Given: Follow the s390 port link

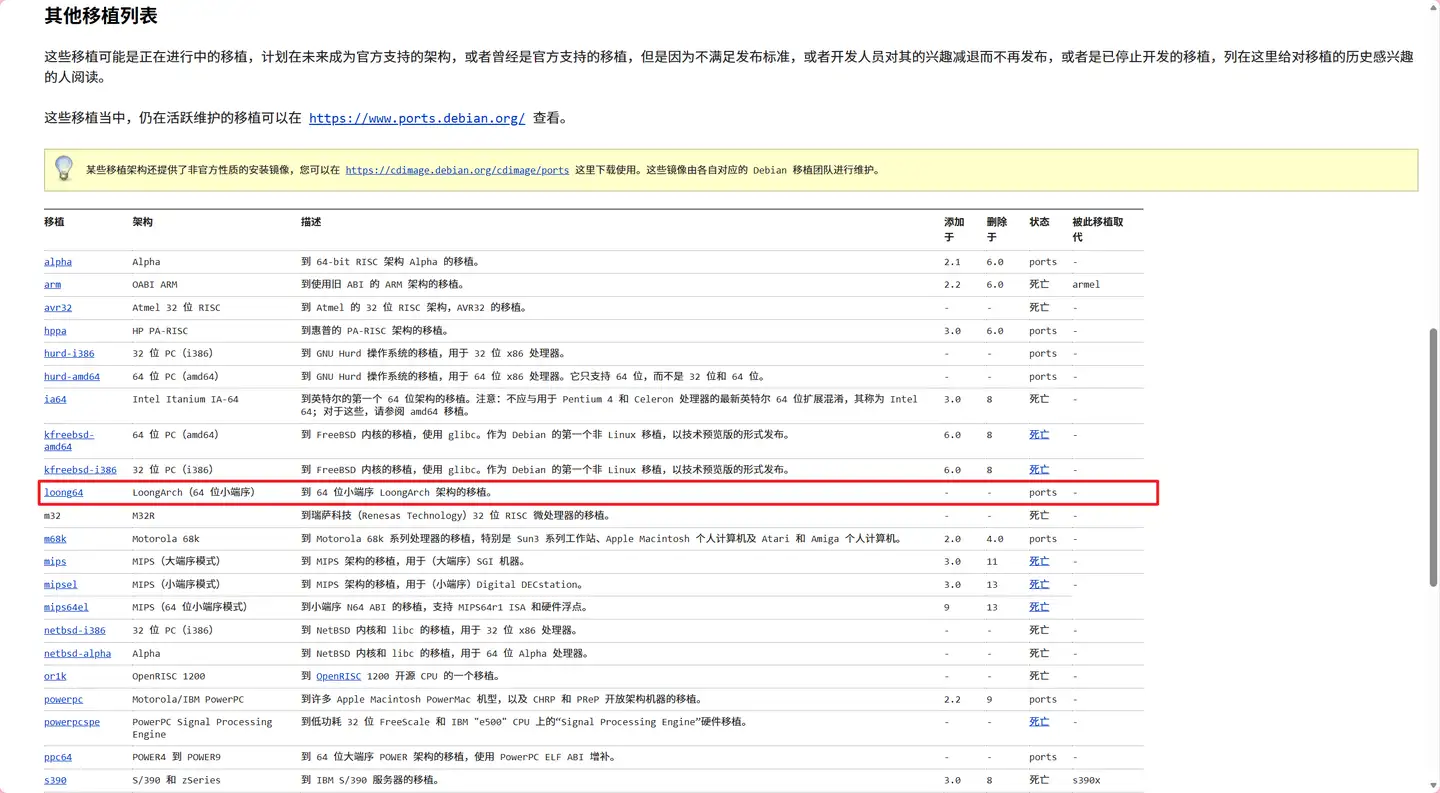Looking at the screenshot, I should (55, 781).
